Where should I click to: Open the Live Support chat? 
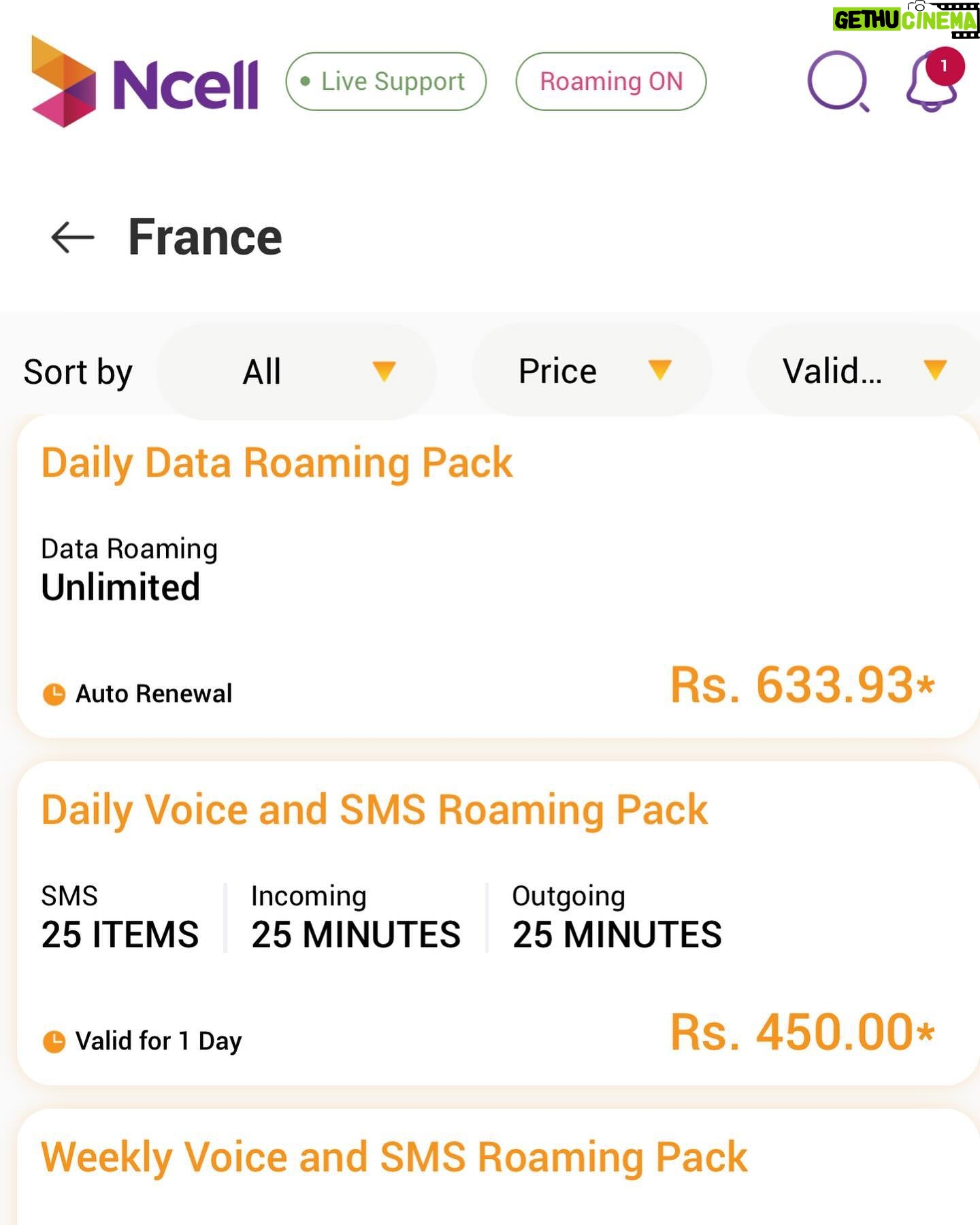click(x=386, y=82)
